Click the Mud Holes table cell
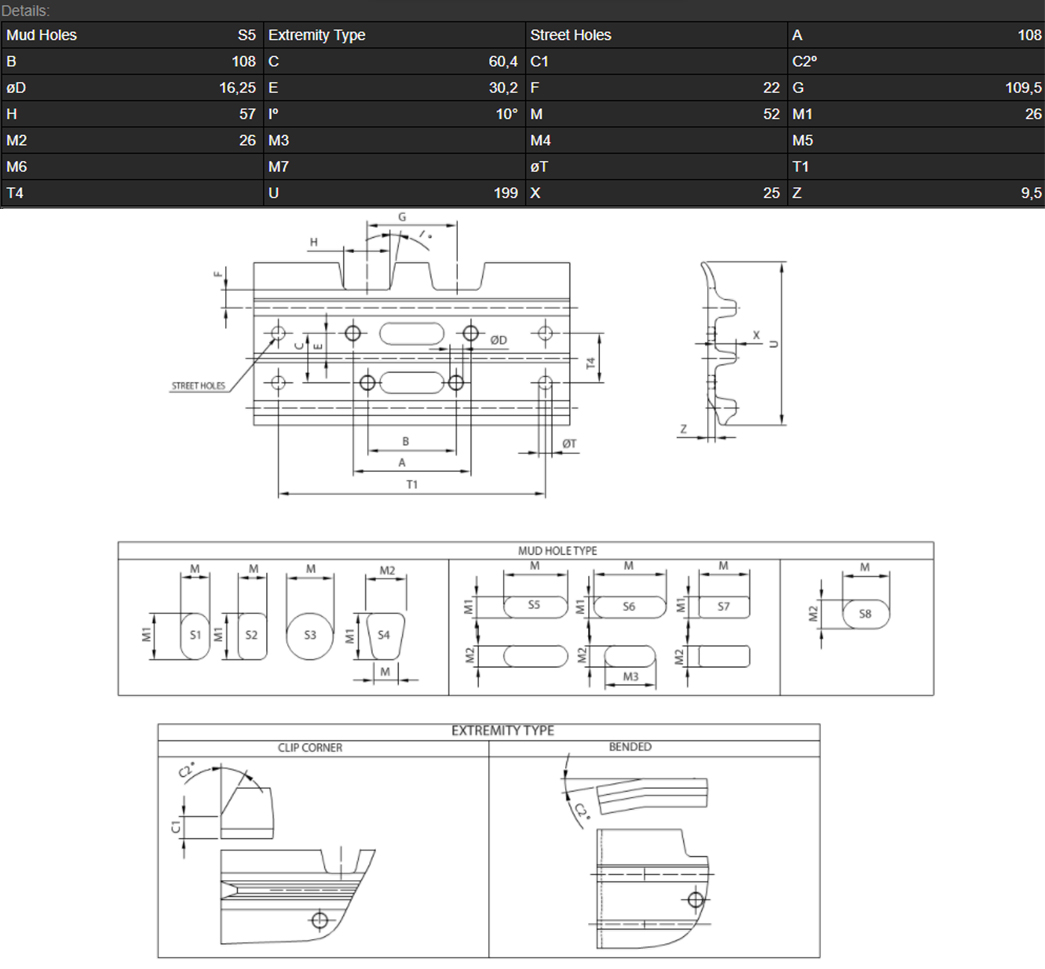Image resolution: width=1045 pixels, height=969 pixels. point(131,35)
